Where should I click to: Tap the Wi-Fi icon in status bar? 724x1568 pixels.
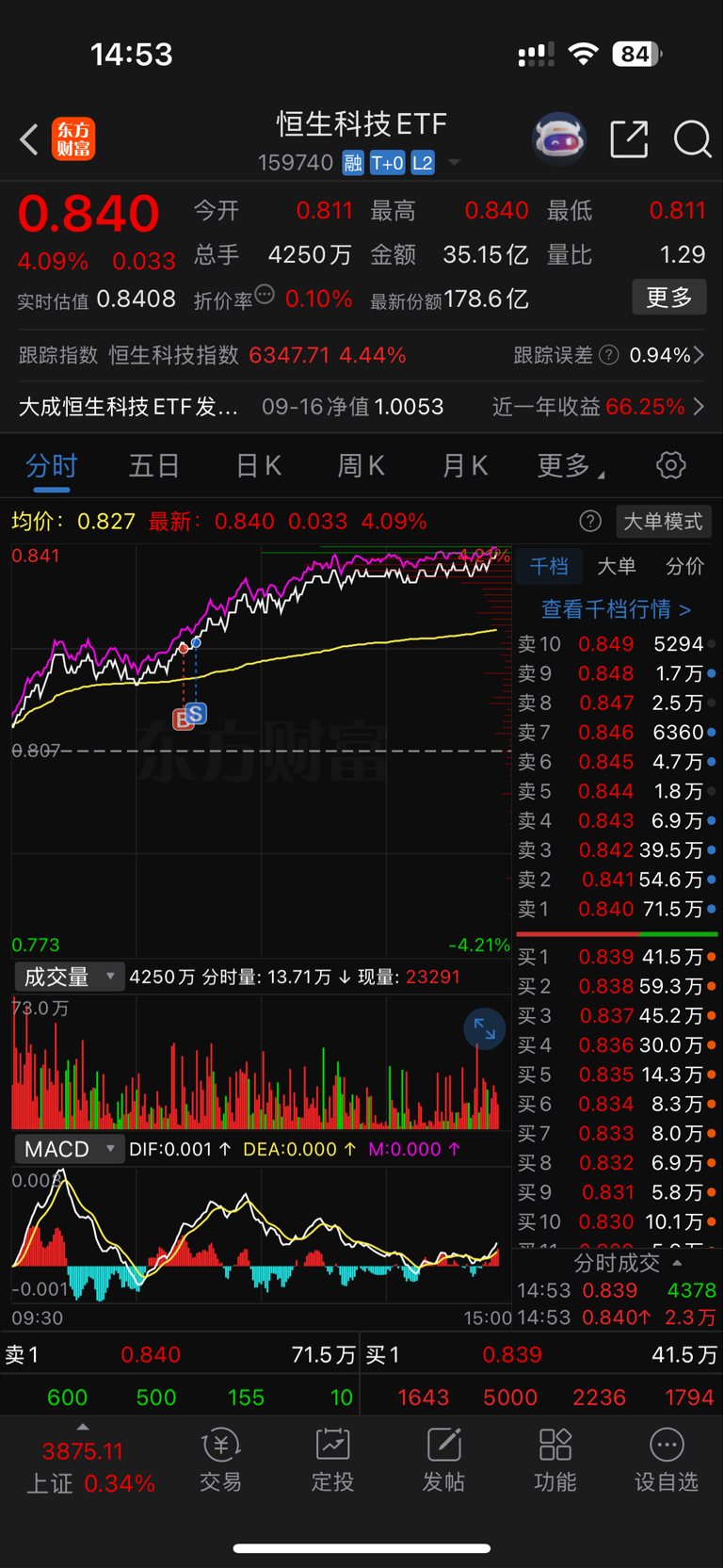[584, 54]
